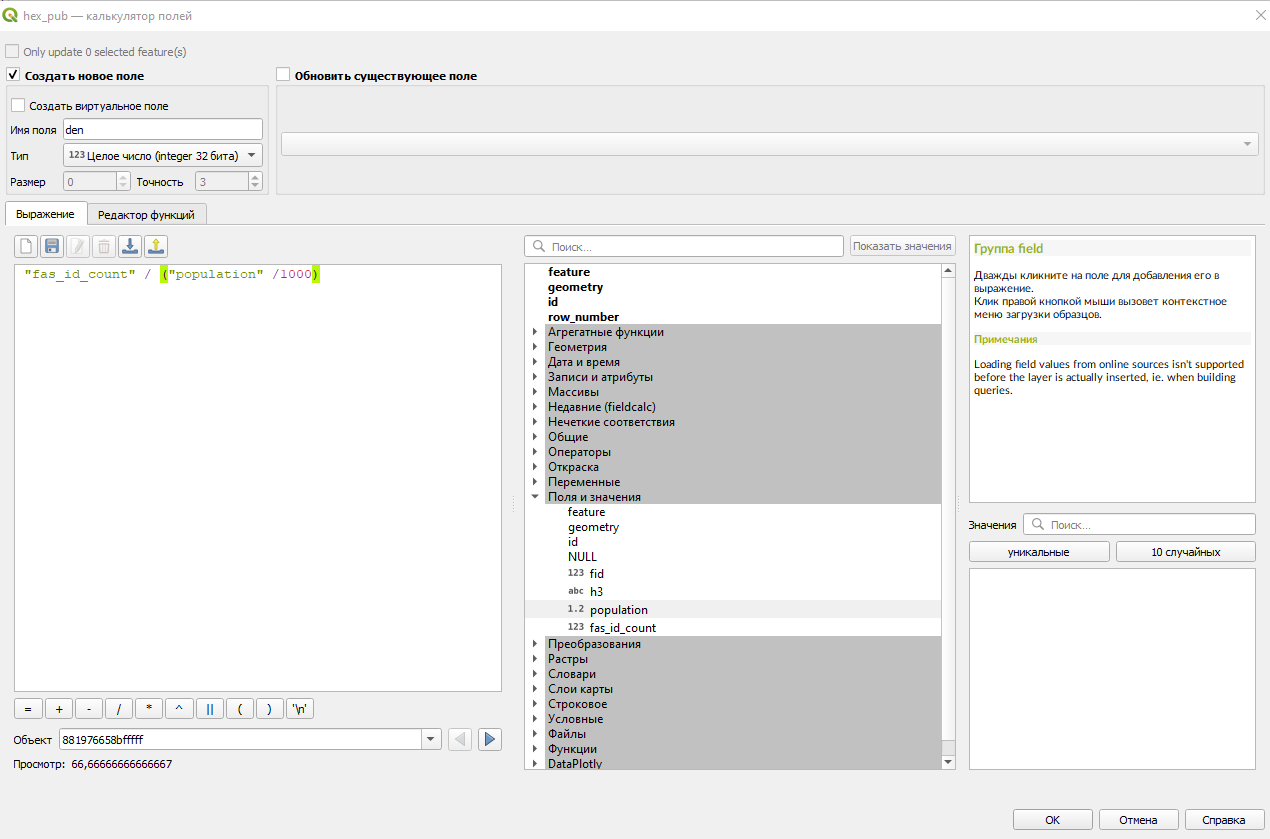Image resolution: width=1270 pixels, height=839 pixels.
Task: Enable 'Создать виртуальное поле' checkbox
Action: point(18,105)
